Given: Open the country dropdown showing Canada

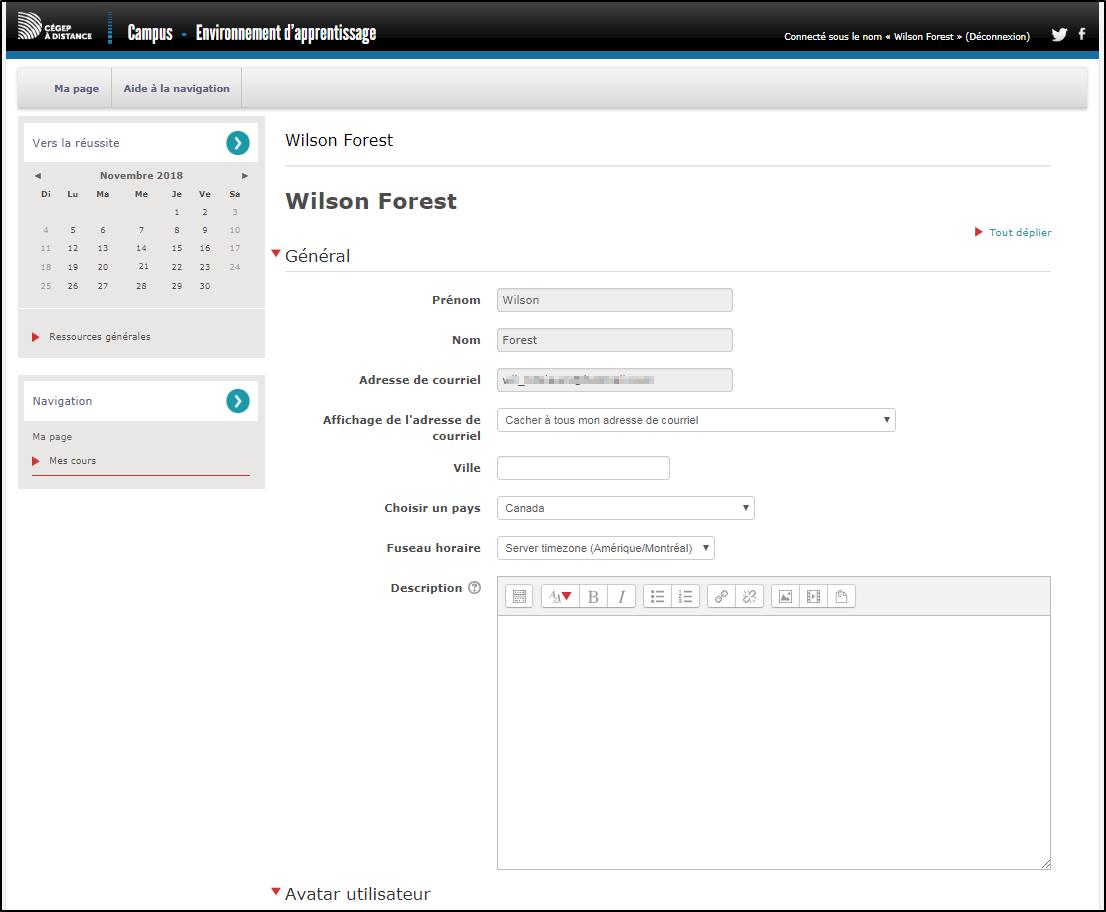Looking at the screenshot, I should pyautogui.click(x=625, y=508).
